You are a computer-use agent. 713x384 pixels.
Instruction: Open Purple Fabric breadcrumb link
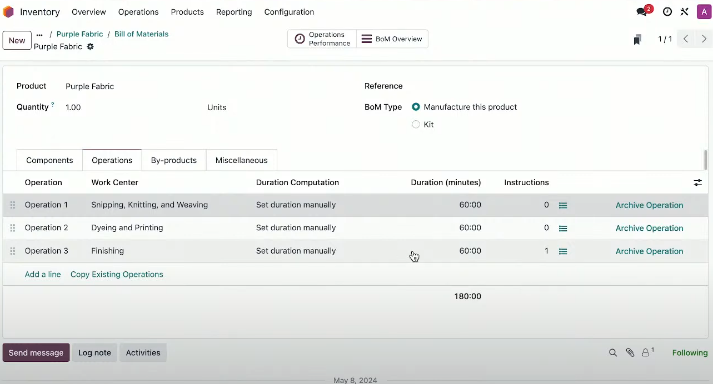pos(80,34)
